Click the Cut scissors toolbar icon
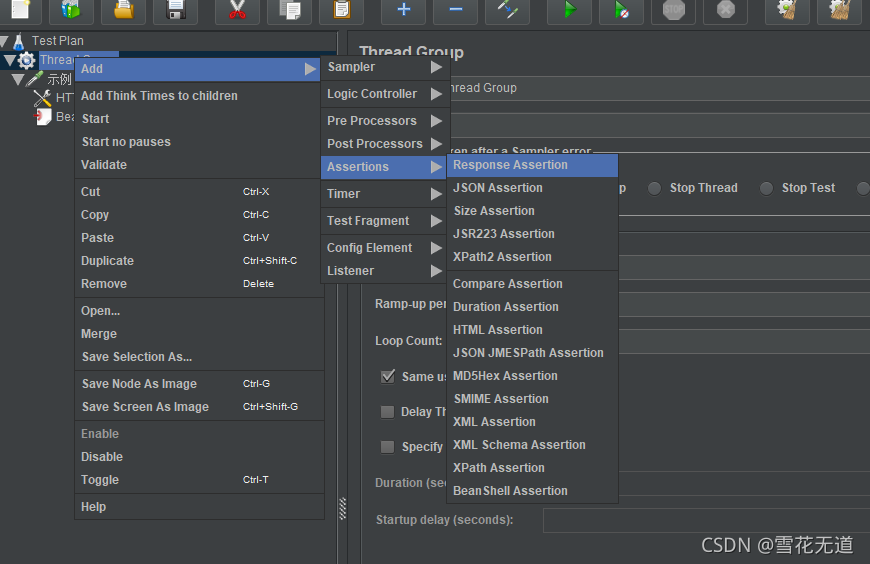The image size is (870, 564). pos(237,9)
